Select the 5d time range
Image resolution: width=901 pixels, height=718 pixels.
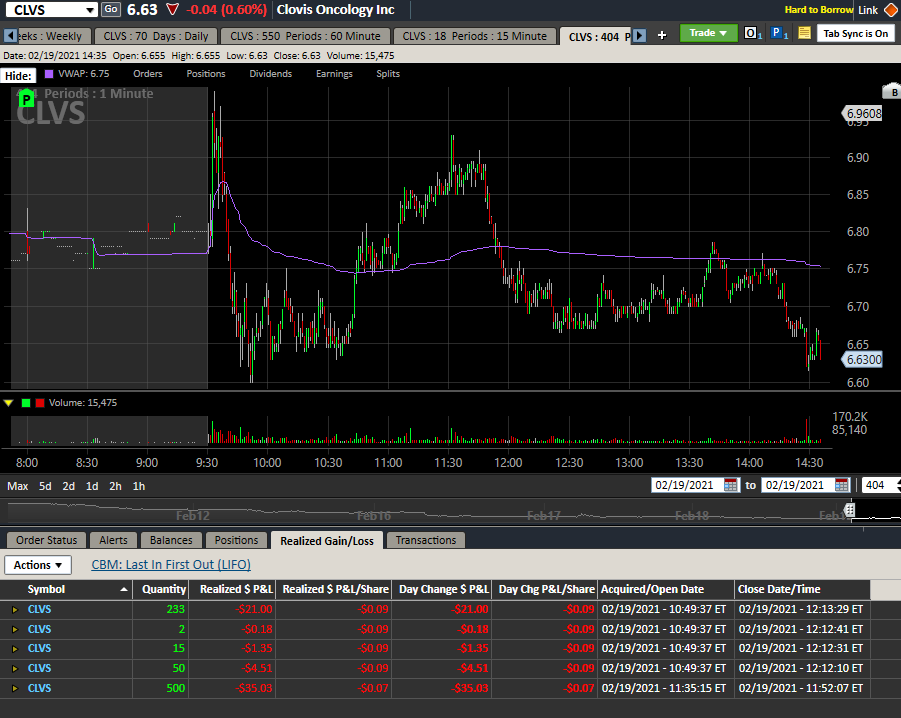[45, 486]
